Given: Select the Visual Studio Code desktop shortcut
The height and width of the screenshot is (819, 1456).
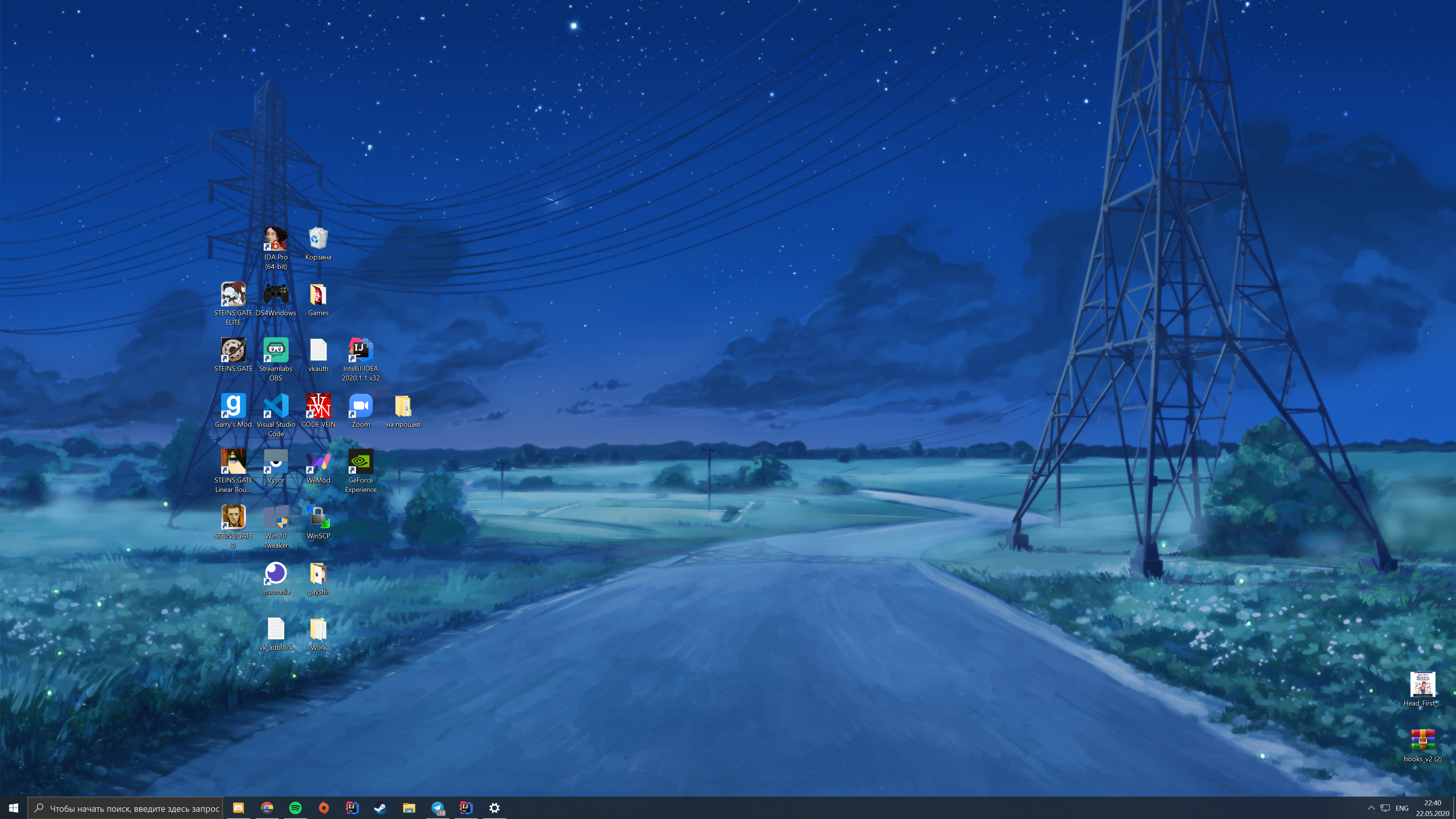Looking at the screenshot, I should tap(276, 415).
